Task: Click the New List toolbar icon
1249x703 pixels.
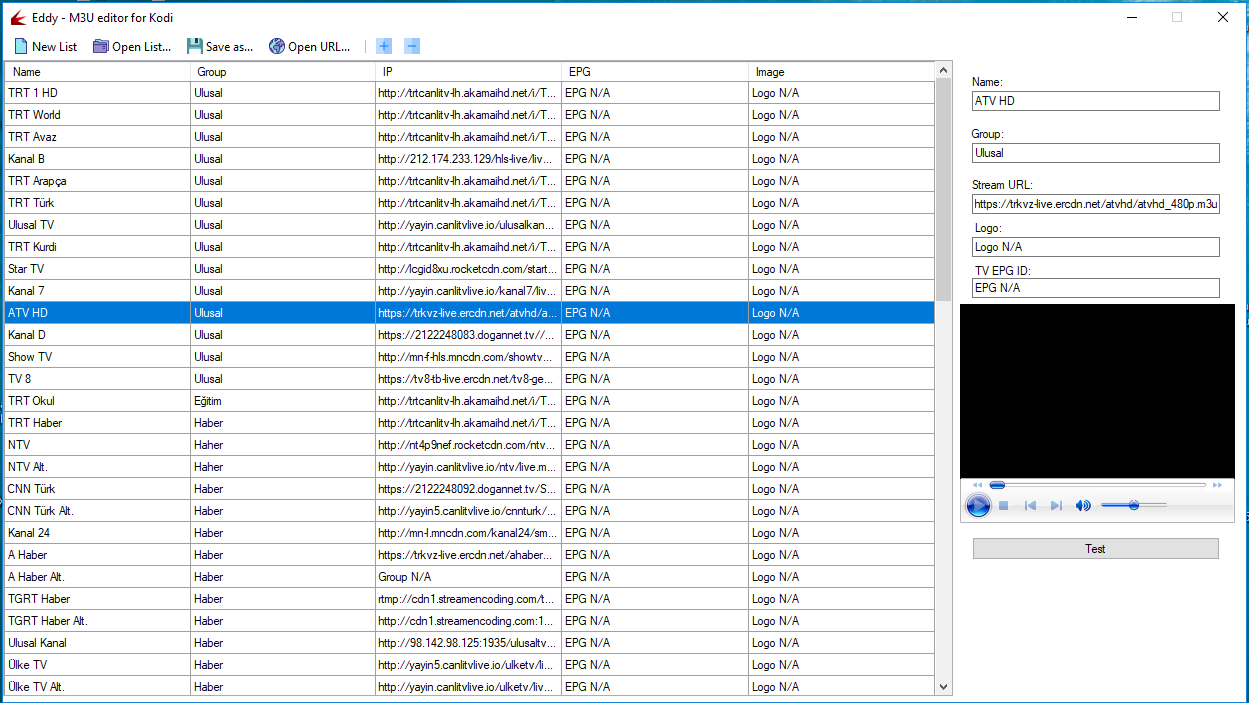Action: pyautogui.click(x=21, y=46)
